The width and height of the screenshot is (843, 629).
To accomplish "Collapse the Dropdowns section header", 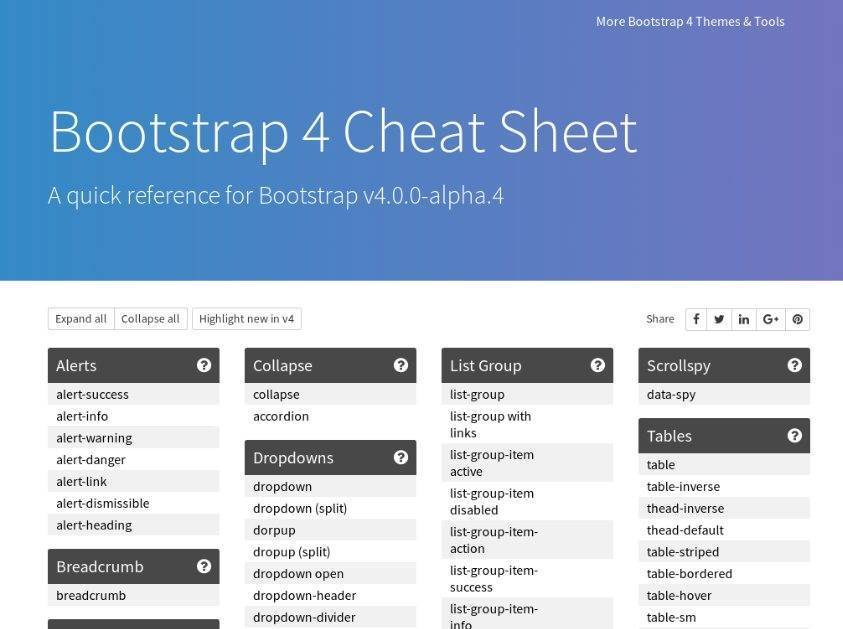I will 330,458.
